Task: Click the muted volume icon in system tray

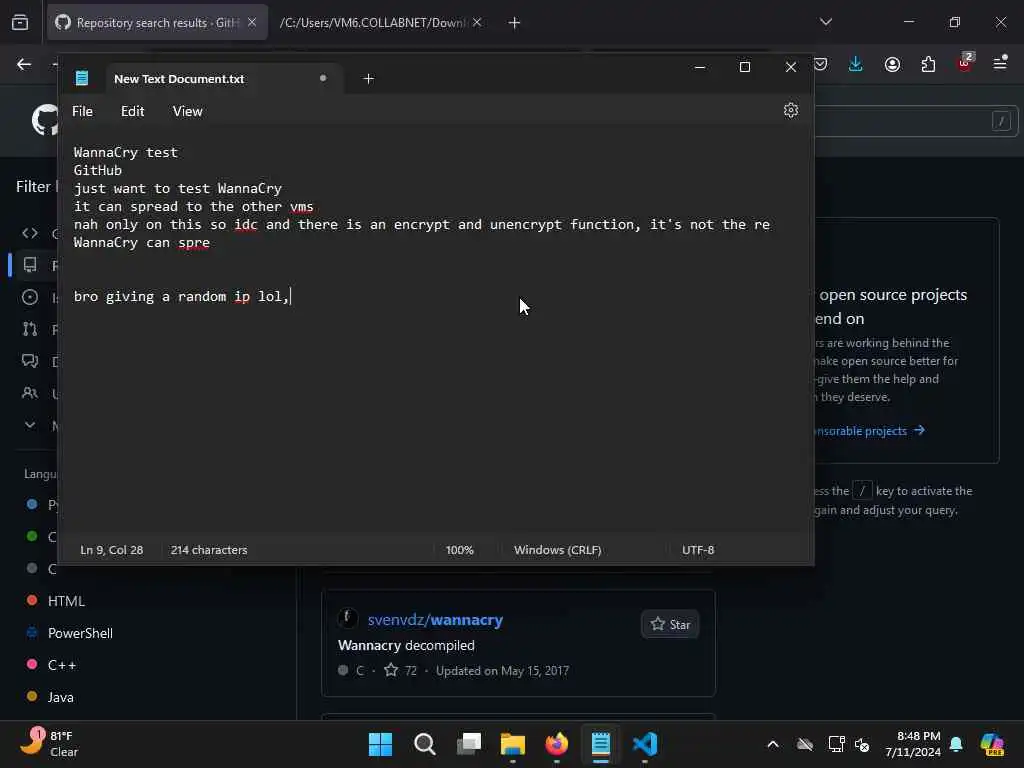Action: point(862,744)
